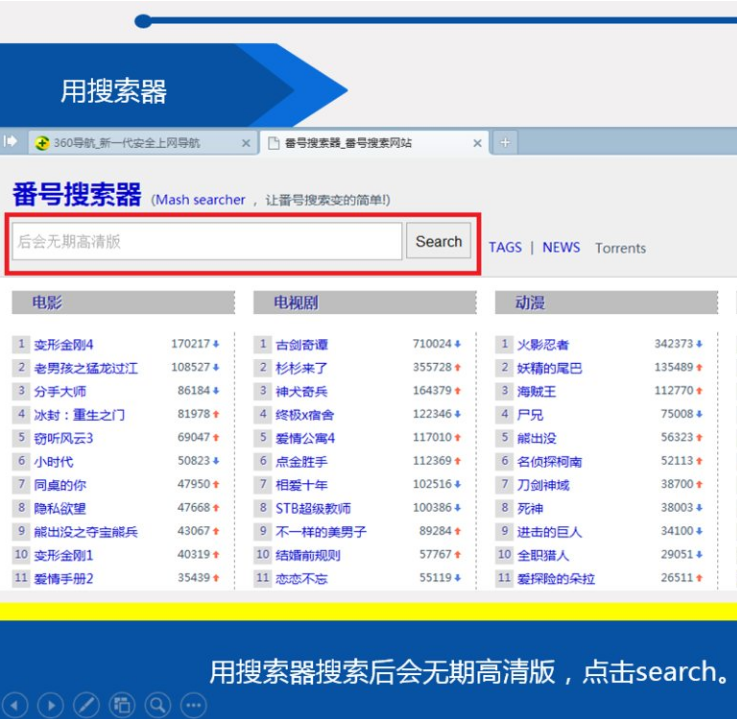Open more slideshow options menu
This screenshot has width=737, height=719.
tap(193, 704)
